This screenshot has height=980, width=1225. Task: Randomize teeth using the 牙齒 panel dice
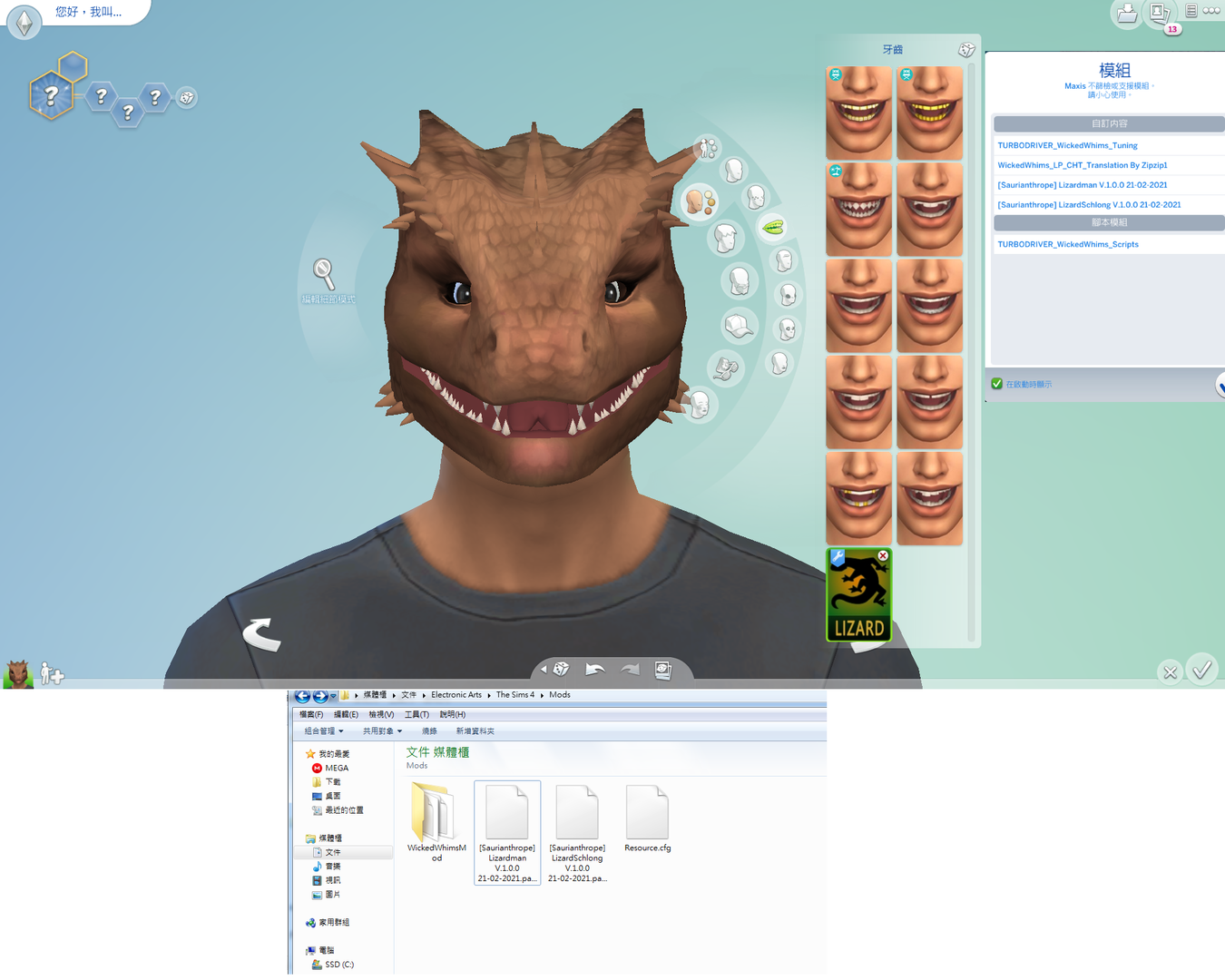coord(966,50)
